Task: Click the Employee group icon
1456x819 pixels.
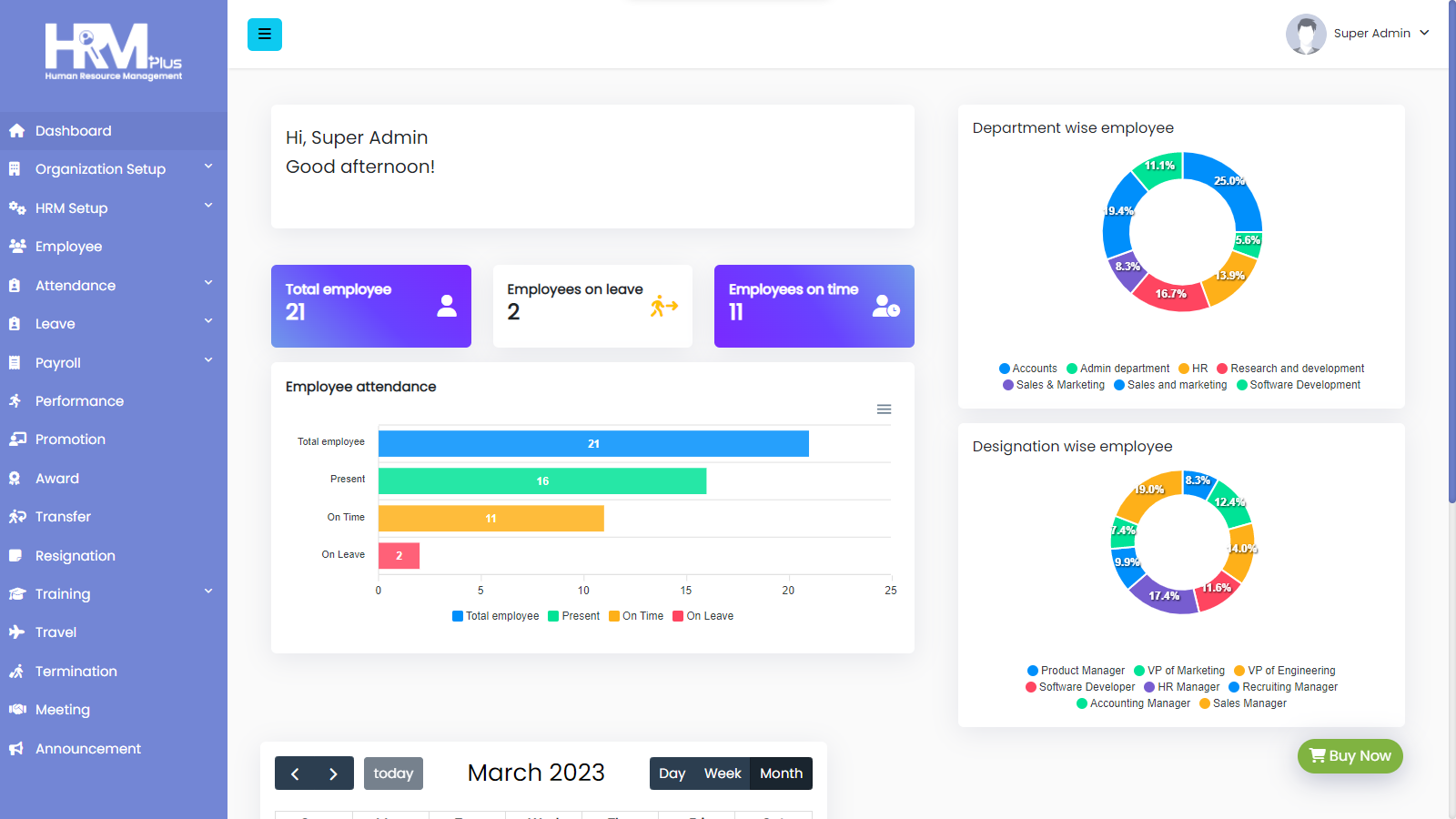Action: pos(16,247)
